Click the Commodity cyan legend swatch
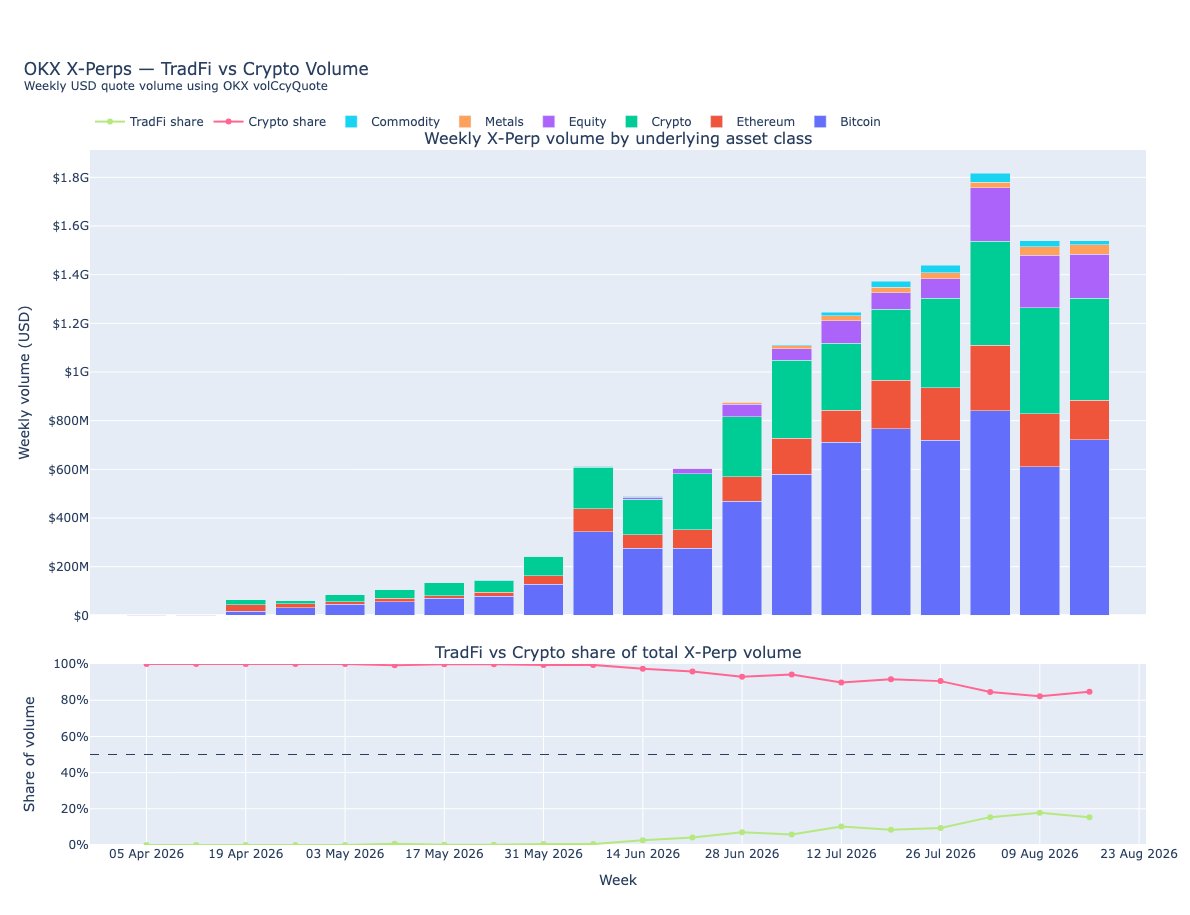The height and width of the screenshot is (915, 1190). point(351,121)
